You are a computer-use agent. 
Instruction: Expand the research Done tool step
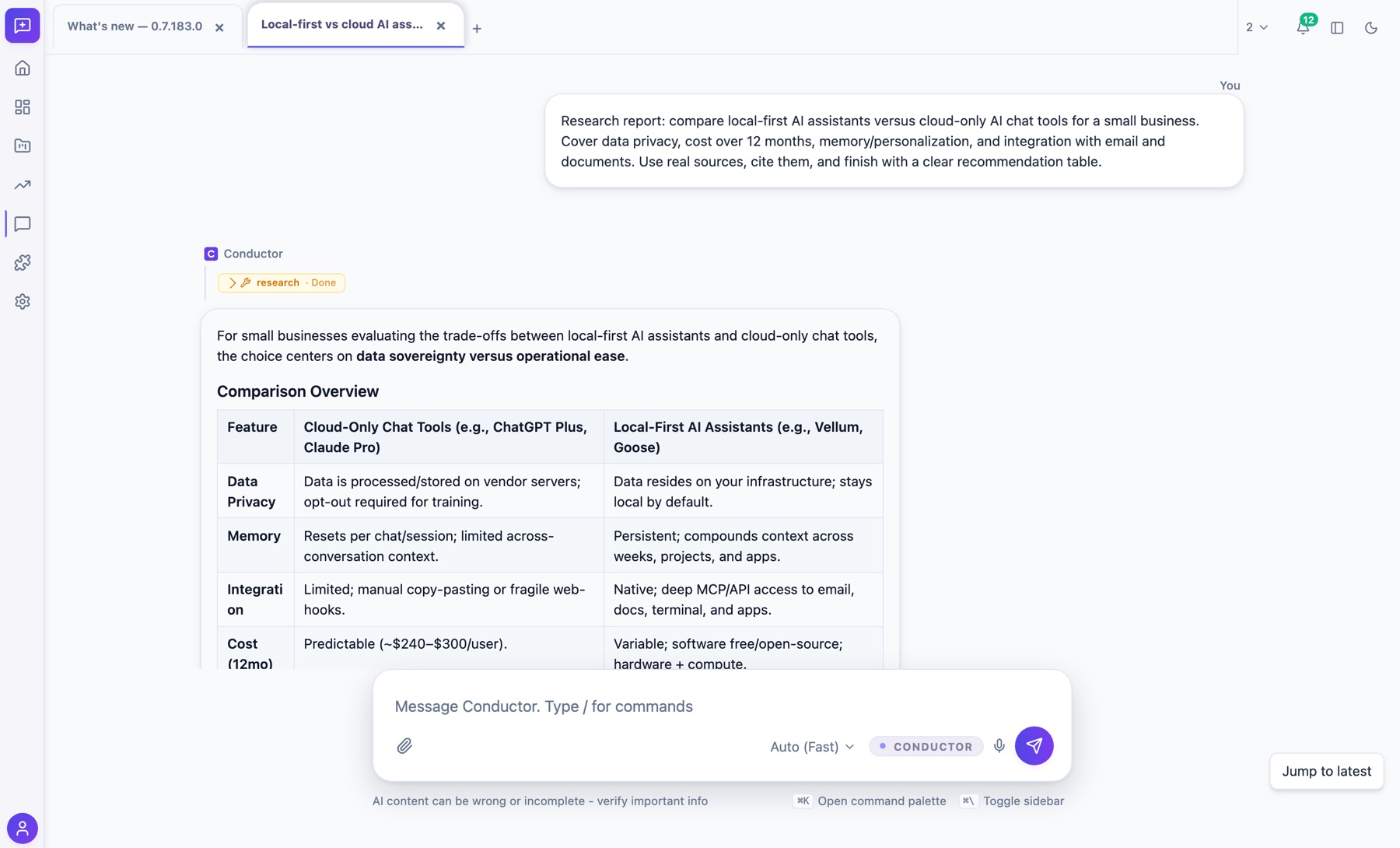[282, 282]
